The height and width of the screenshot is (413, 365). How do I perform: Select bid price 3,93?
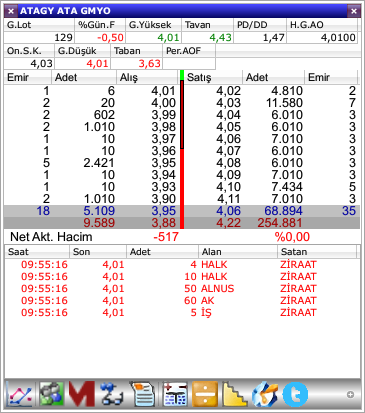click(x=163, y=187)
